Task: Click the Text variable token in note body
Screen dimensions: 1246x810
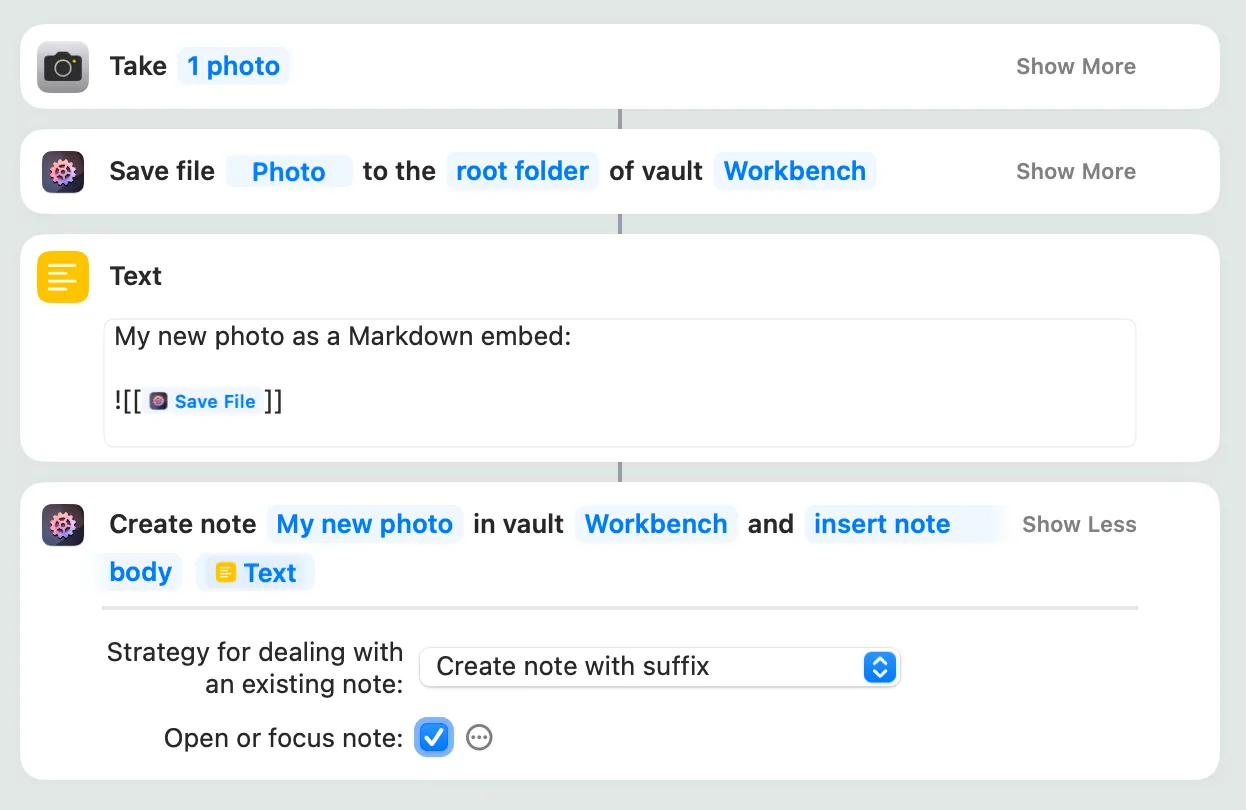Action: click(256, 573)
